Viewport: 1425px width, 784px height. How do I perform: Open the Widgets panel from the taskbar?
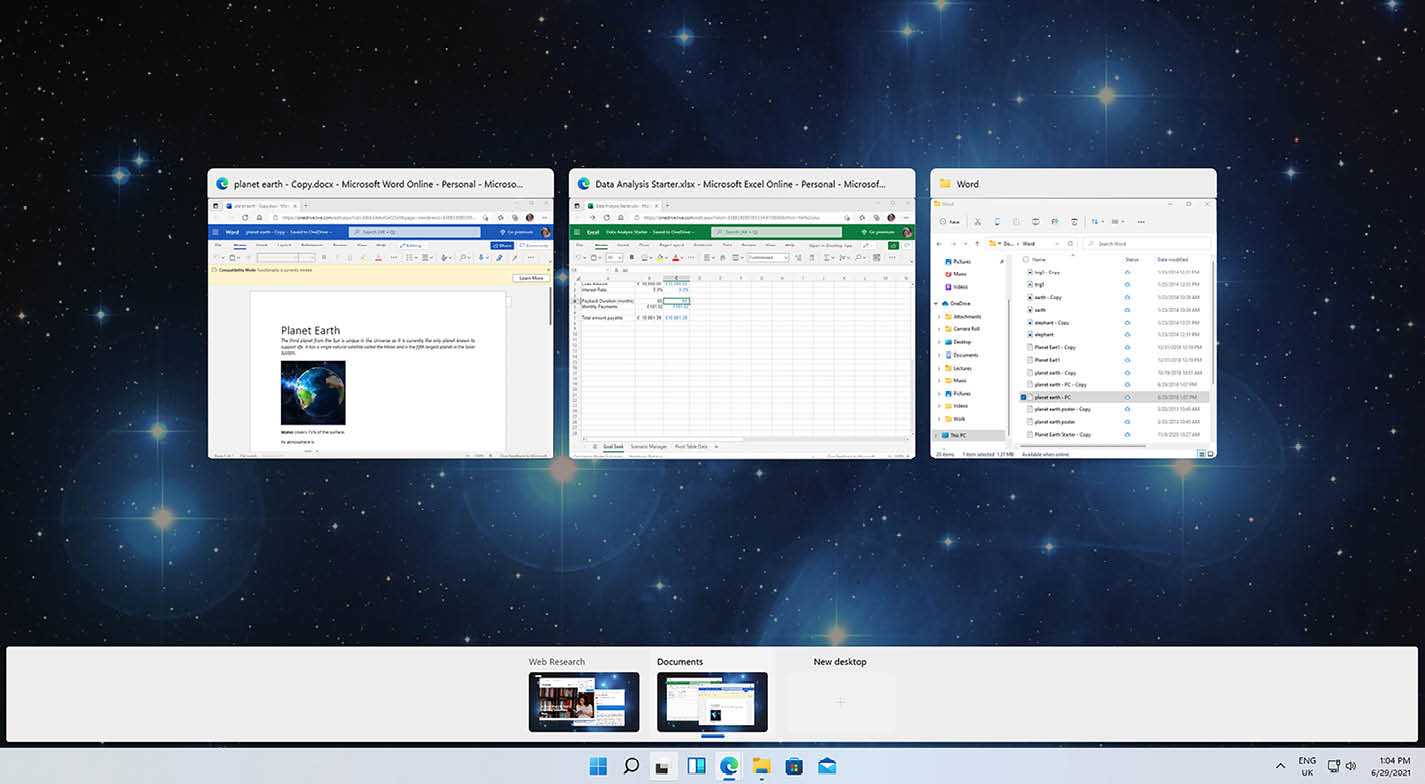pos(696,766)
